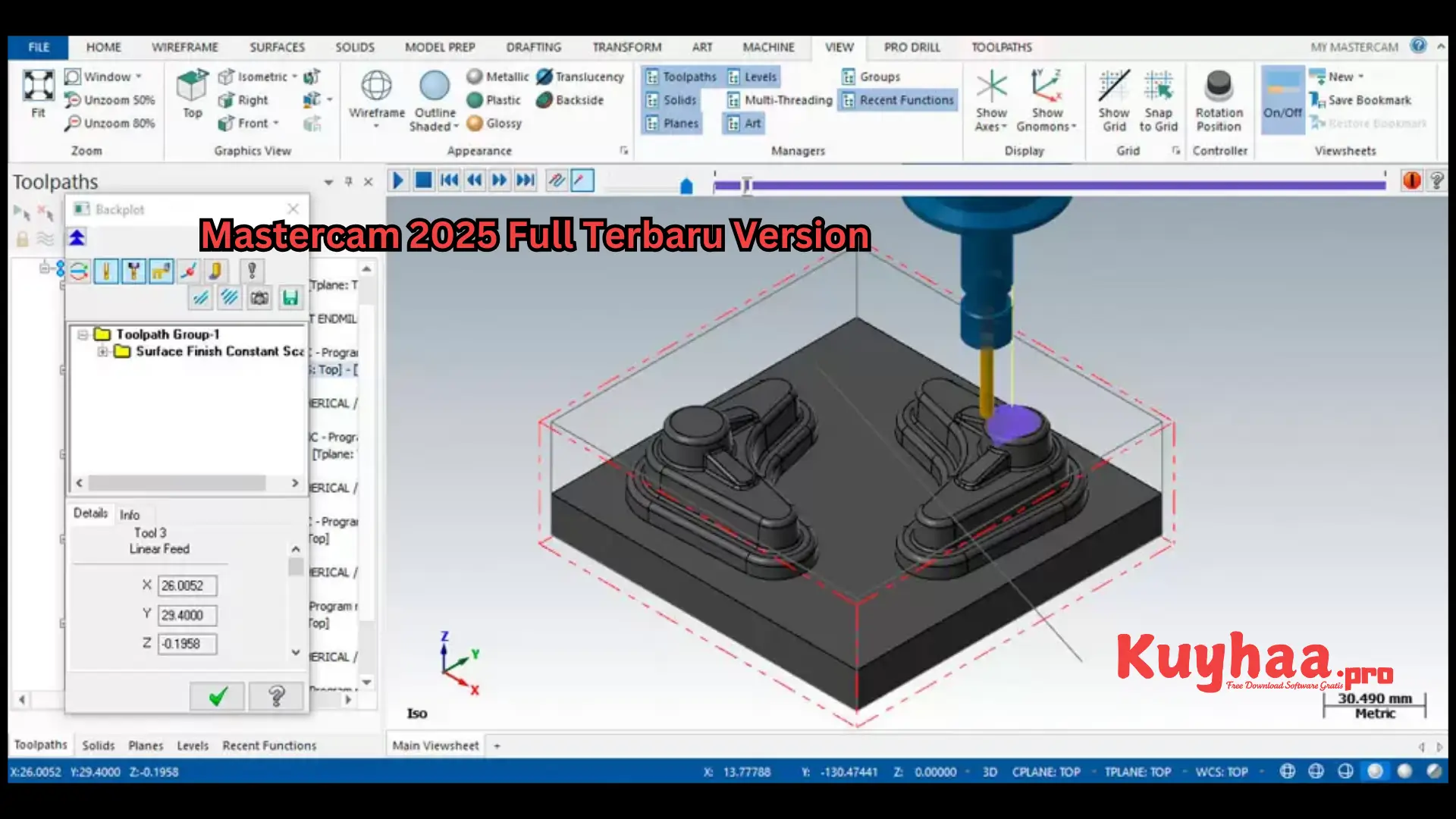1456x819 pixels.
Task: Click the green checkmark OK button
Action: pos(218,696)
